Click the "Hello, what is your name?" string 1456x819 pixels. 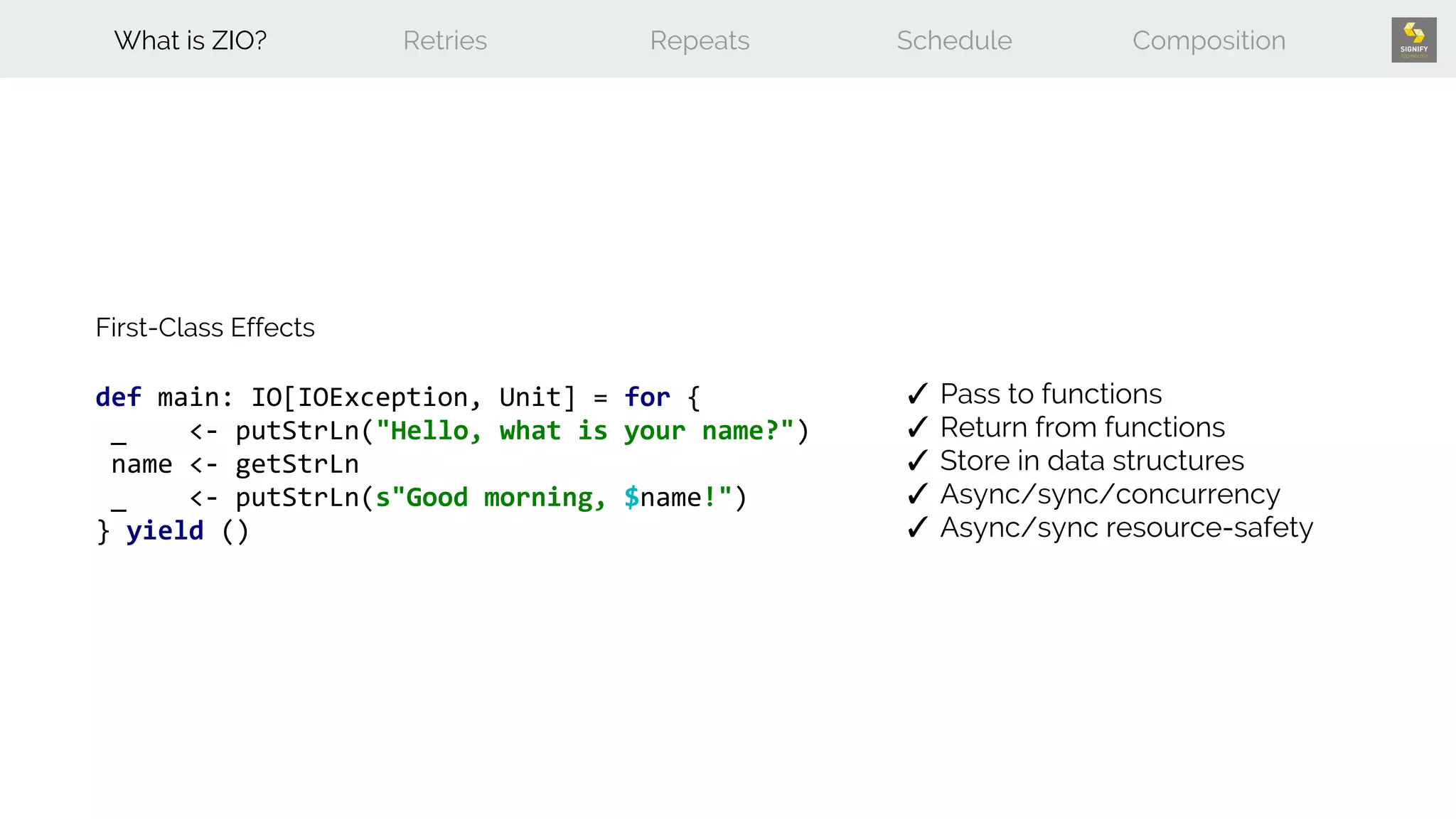click(x=584, y=431)
